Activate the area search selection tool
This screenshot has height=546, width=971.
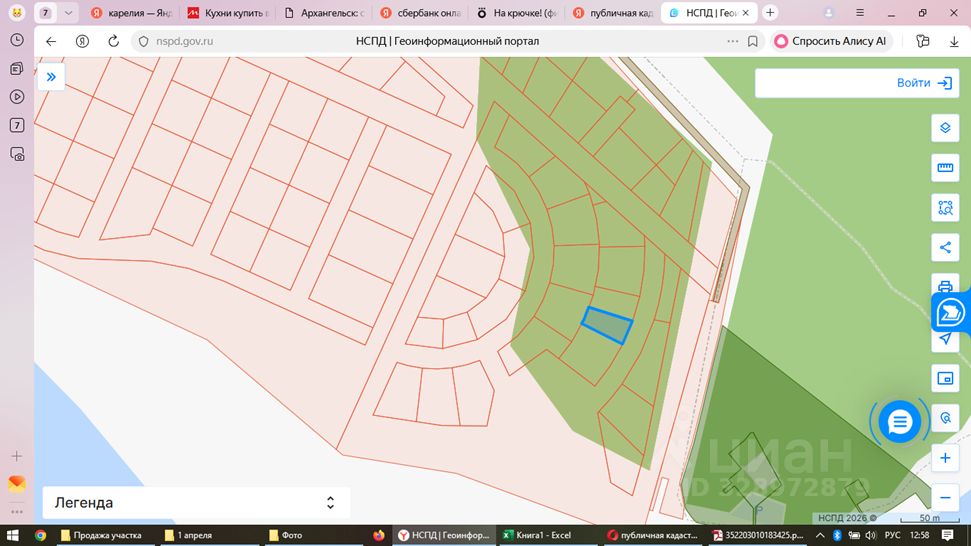tap(945, 207)
